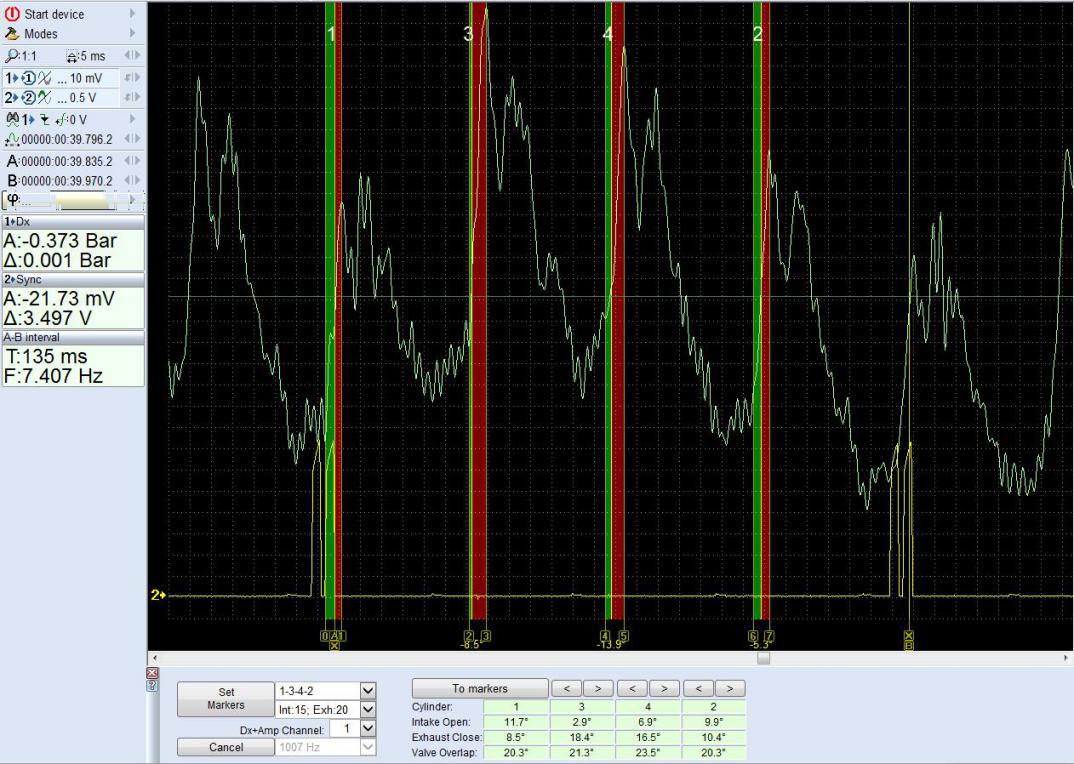Expand the Start device submenu arrow

132,14
